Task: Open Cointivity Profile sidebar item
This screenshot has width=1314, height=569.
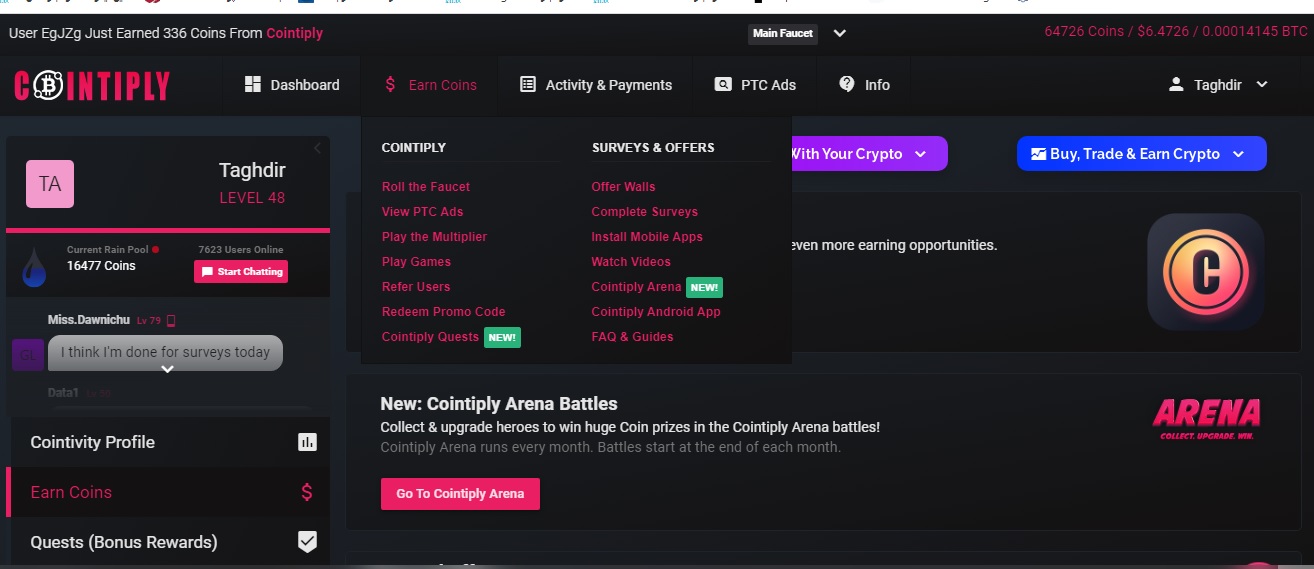Action: click(168, 442)
